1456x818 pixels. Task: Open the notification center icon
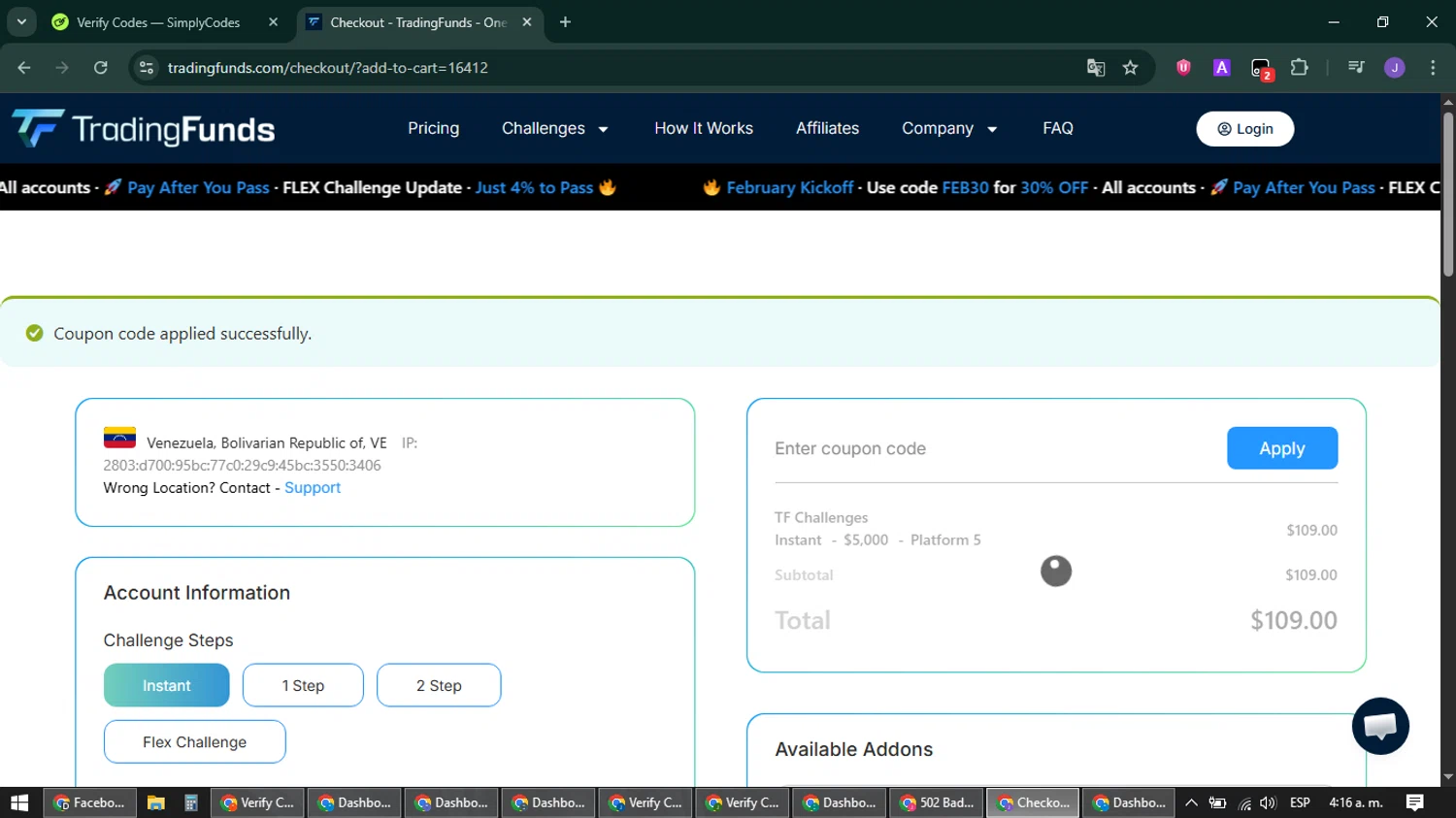(1415, 802)
